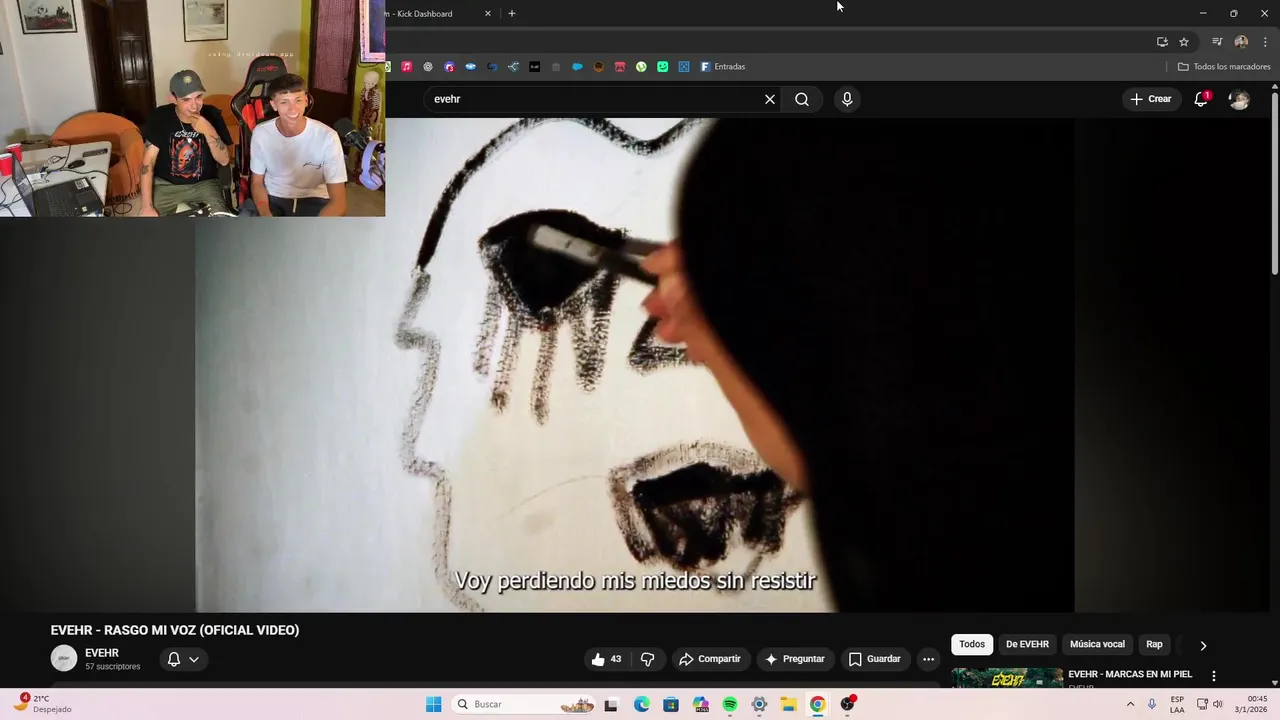
Task: Open Chrome from taskbar
Action: click(818, 704)
